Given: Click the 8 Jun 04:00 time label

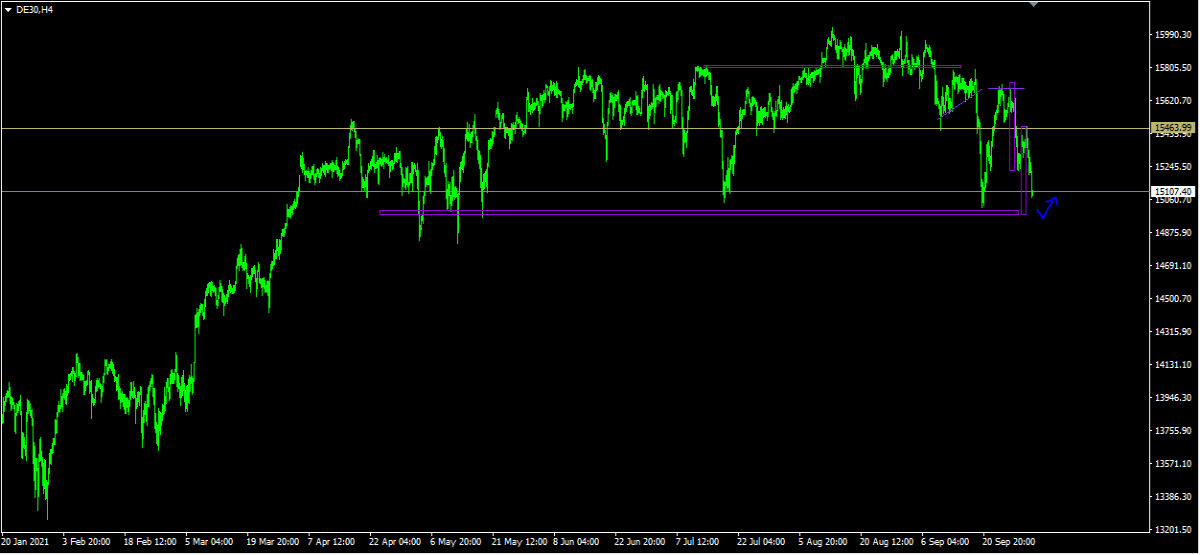Looking at the screenshot, I should click(578, 542).
